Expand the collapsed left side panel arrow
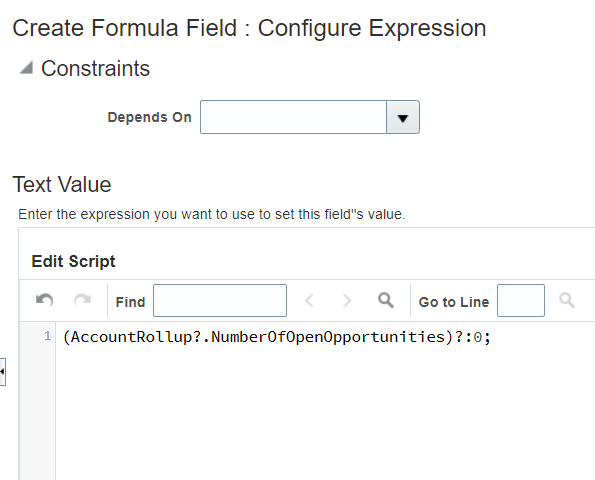Screen dimensions: 595x480 pos(2,371)
